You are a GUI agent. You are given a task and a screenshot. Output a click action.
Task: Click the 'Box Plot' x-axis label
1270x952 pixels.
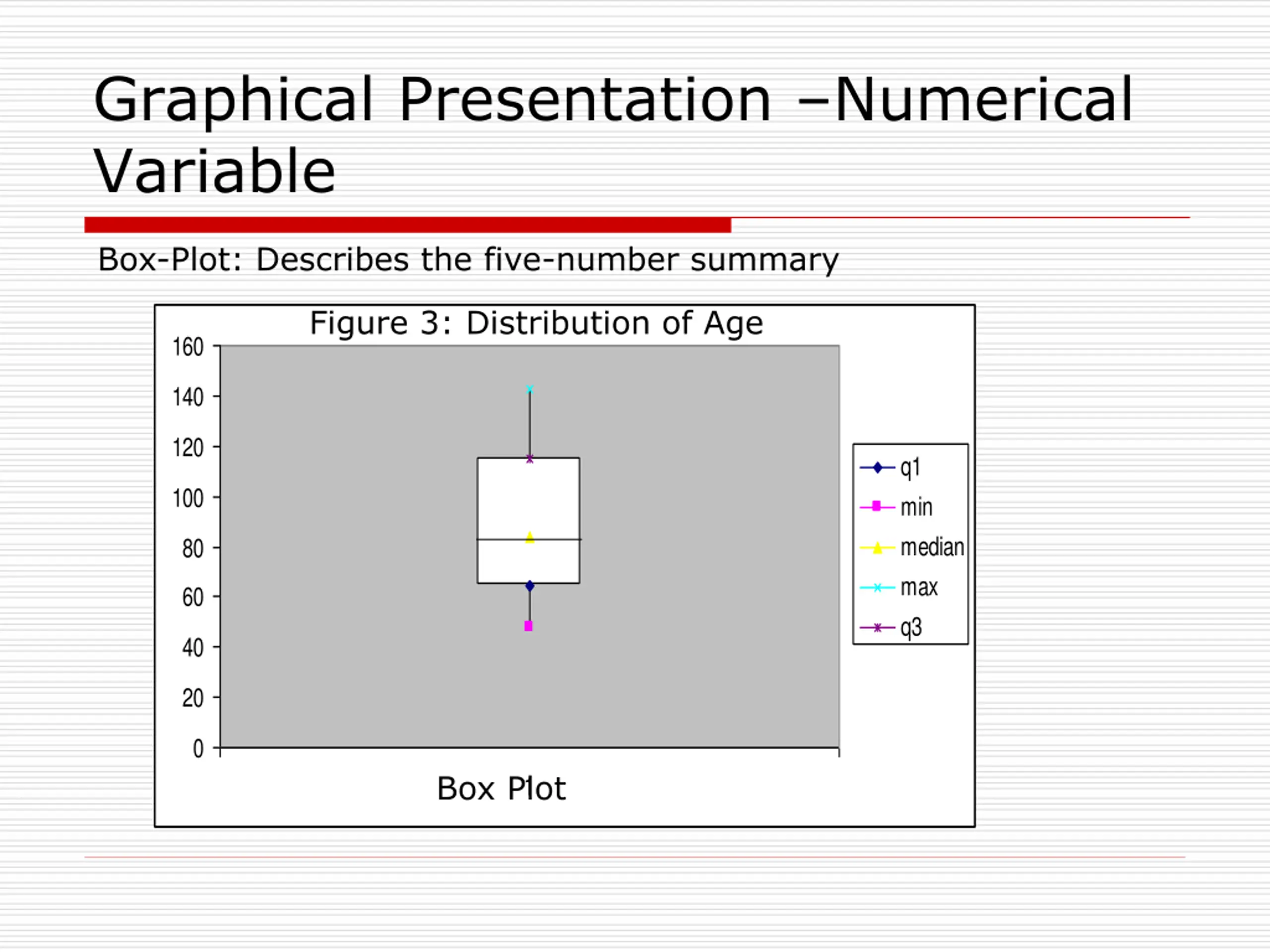[x=501, y=788]
